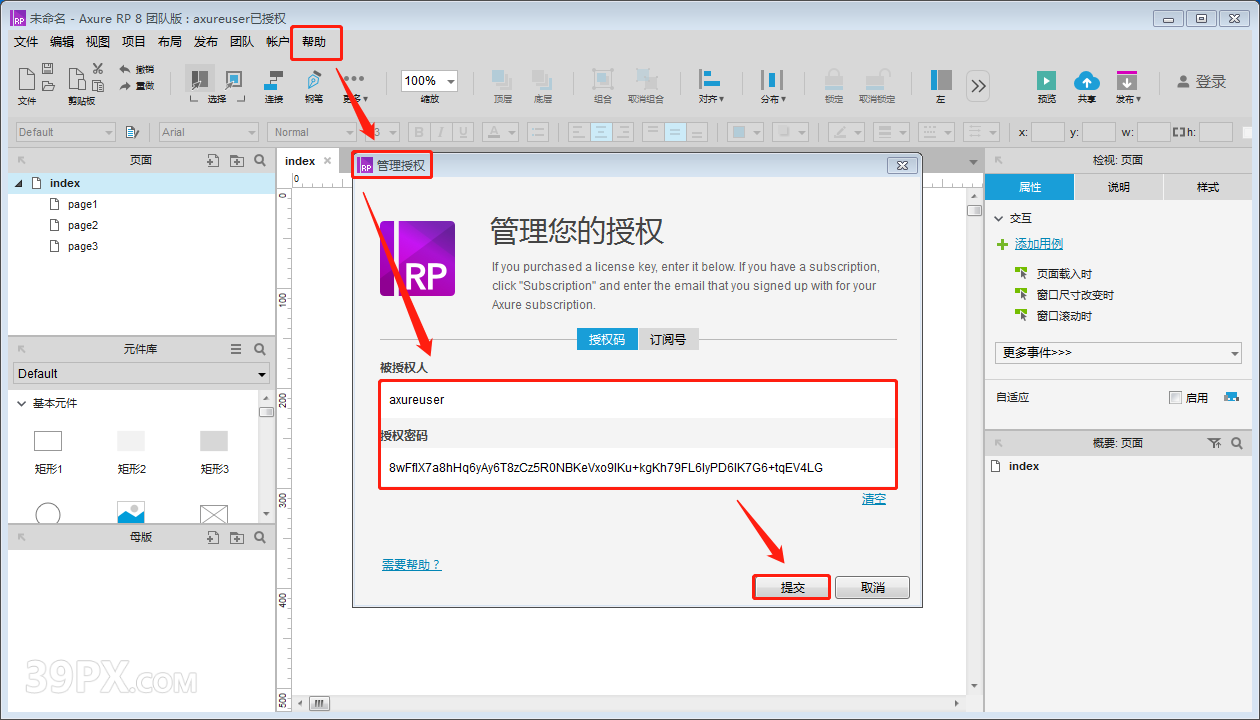Viewport: 1260px width, 720px height.
Task: Open the Help (帮助) menu
Action: (314, 42)
